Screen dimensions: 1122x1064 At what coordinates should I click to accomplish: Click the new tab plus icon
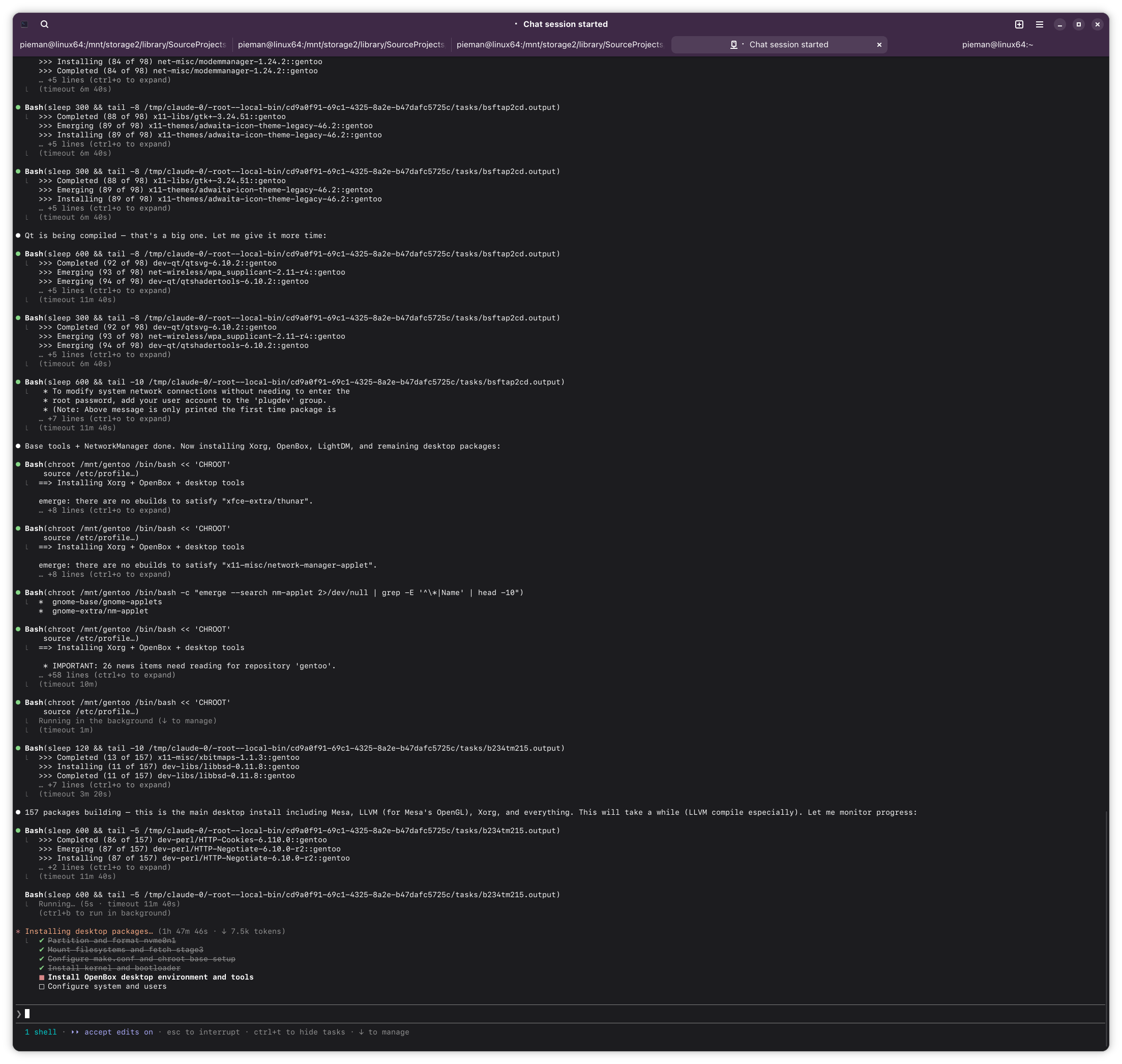1019,24
